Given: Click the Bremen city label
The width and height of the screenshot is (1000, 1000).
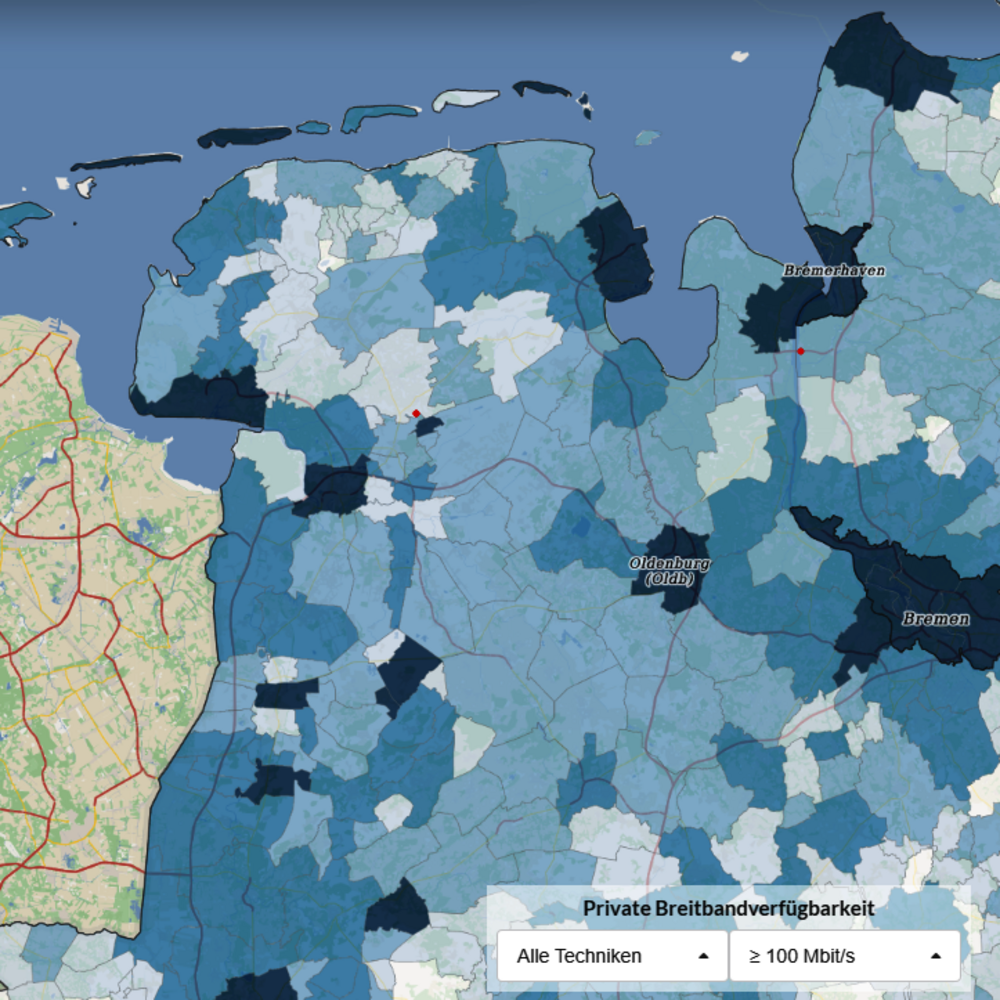Looking at the screenshot, I should coord(936,619).
